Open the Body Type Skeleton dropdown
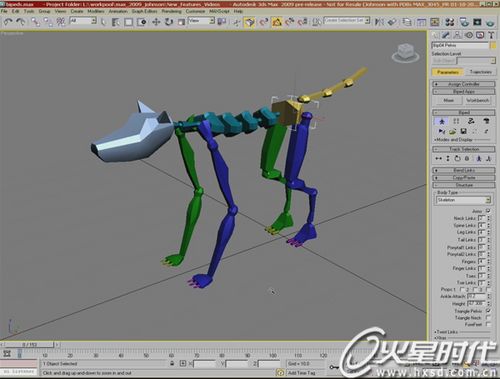The image size is (500, 379). (x=463, y=200)
